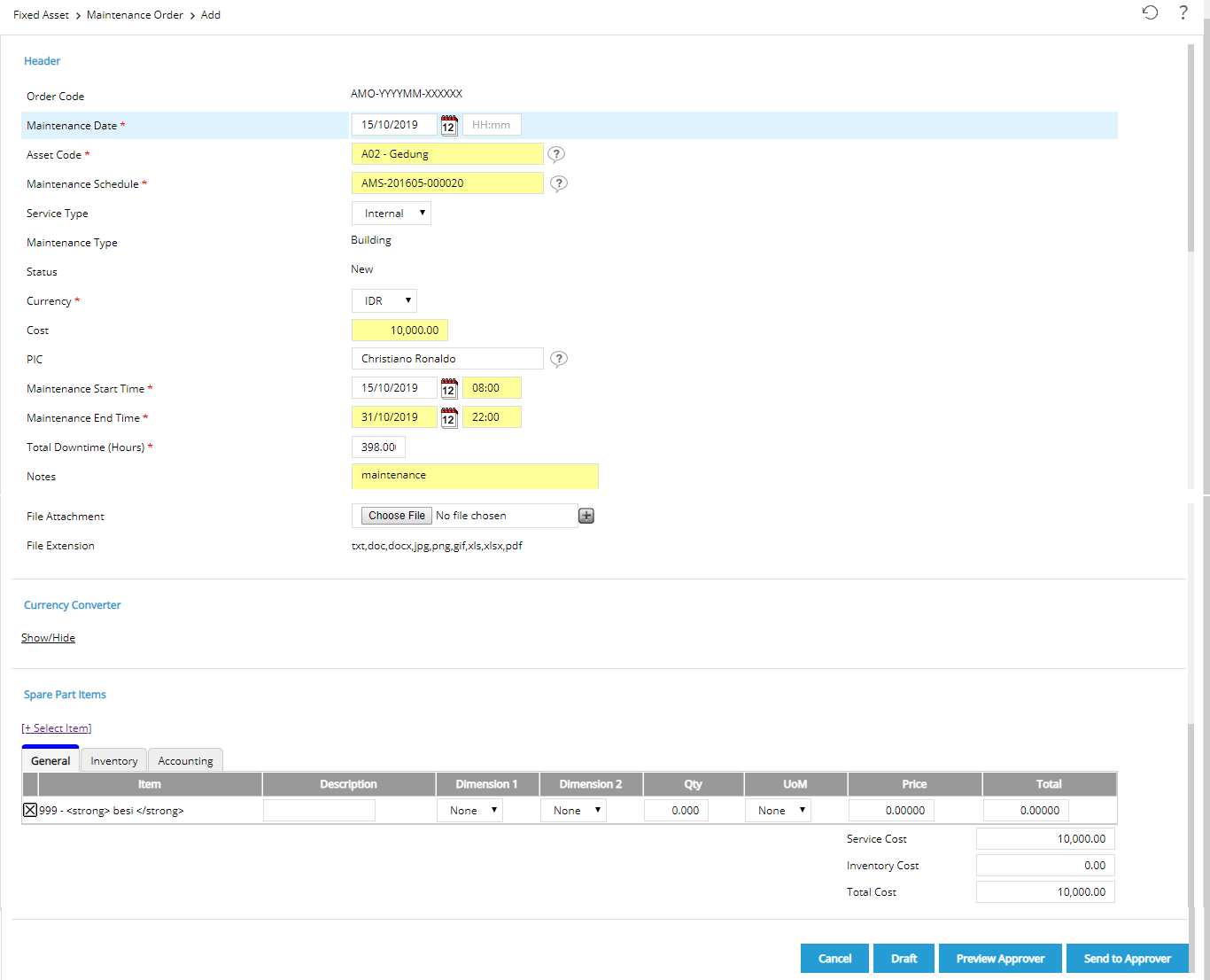1210x980 pixels.
Task: Open the Service Type dropdown
Action: 392,214
